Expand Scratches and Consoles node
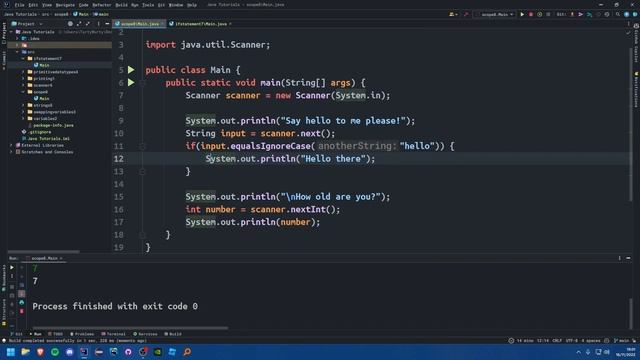The width and height of the screenshot is (640, 360). point(11,152)
